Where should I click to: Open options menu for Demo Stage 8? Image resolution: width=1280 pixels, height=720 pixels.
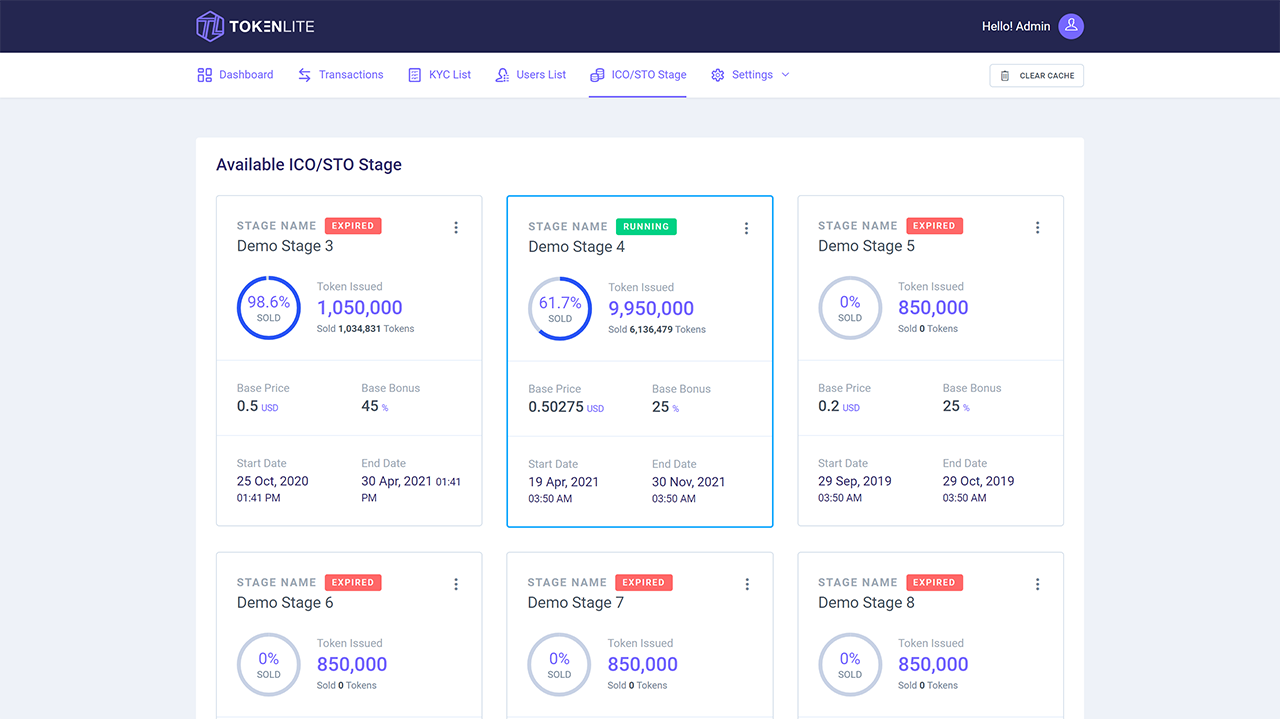coord(1038,583)
